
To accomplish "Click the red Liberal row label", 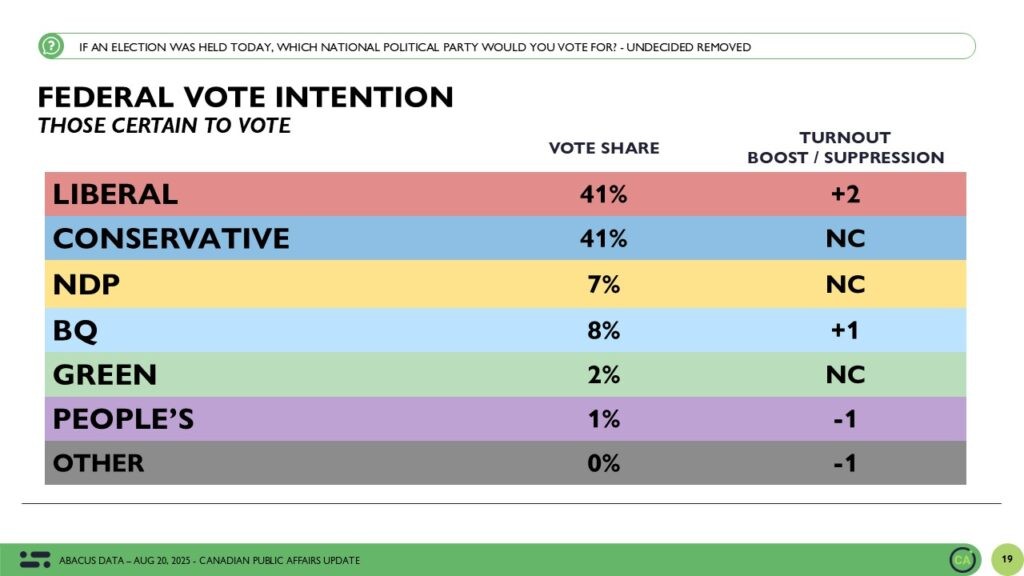I will (x=115, y=194).
